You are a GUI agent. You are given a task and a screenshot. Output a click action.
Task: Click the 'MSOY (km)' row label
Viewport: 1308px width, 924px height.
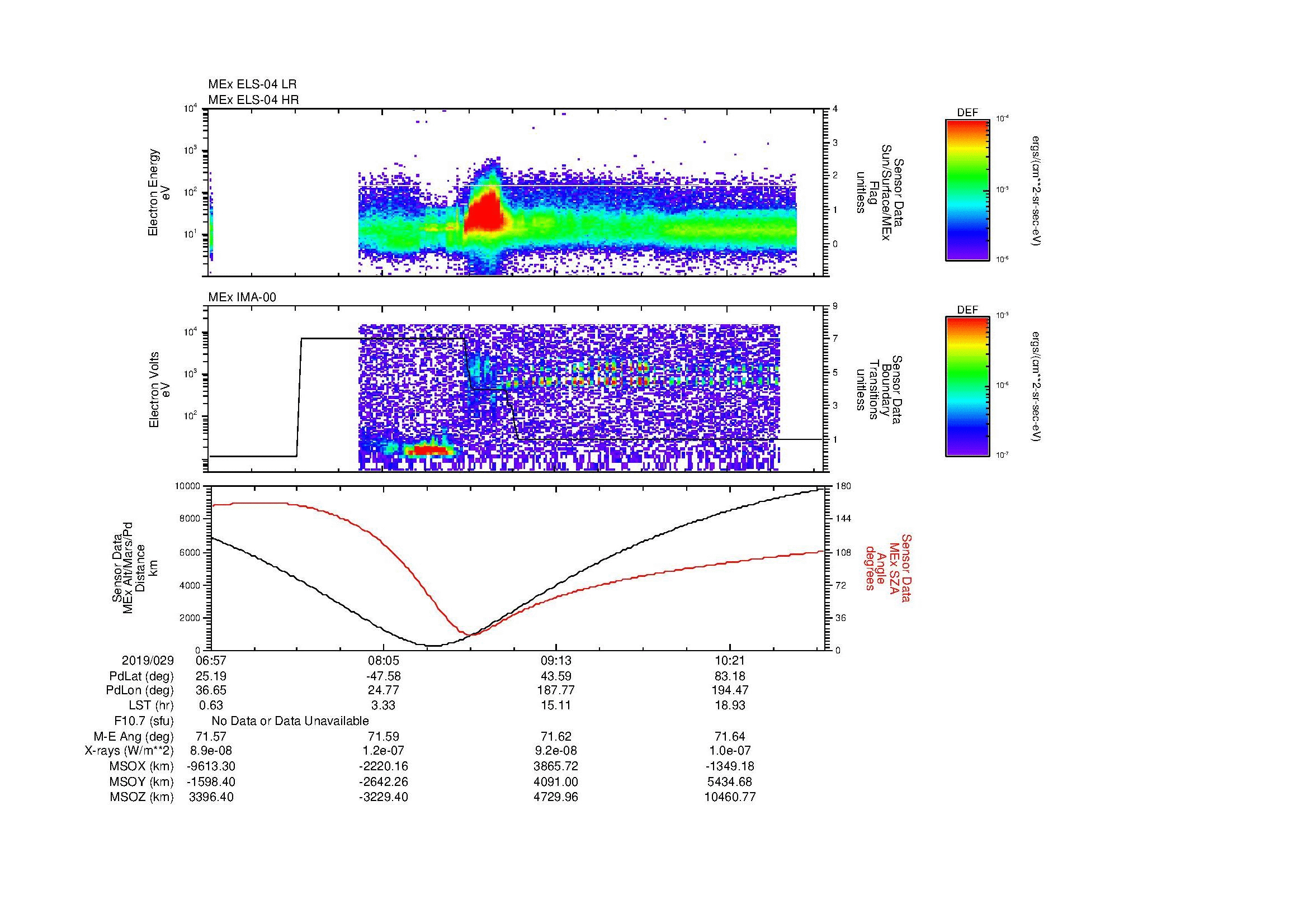pyautogui.click(x=142, y=782)
